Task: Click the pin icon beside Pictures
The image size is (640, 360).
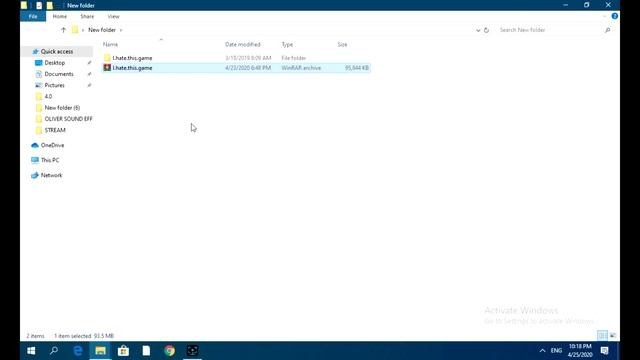Action: [89, 85]
